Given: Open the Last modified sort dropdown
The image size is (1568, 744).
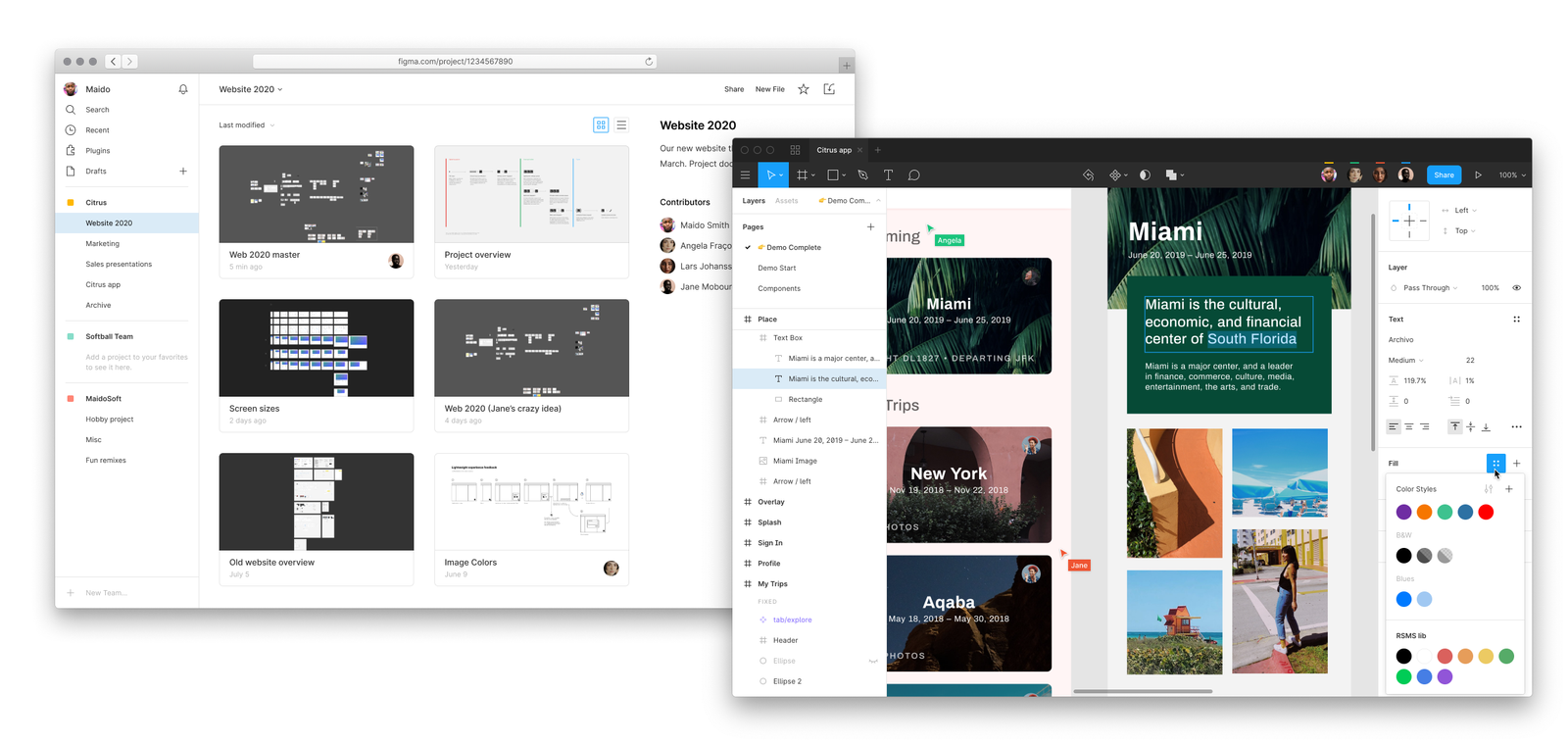Looking at the screenshot, I should (x=246, y=125).
